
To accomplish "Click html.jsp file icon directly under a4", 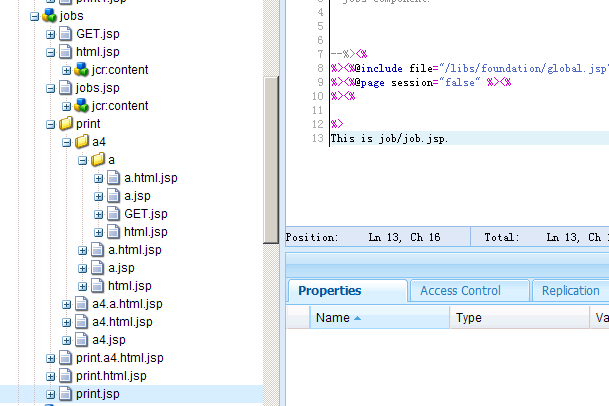I will (x=97, y=286).
